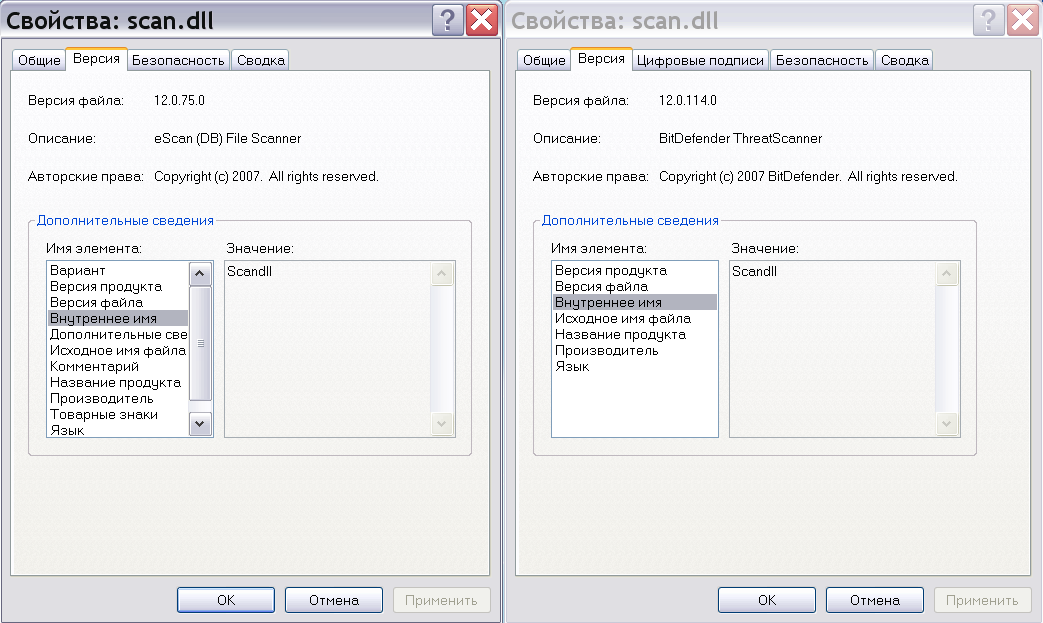1043x623 pixels.
Task: Click the value box's down arrow in the right window
Action: point(947,424)
